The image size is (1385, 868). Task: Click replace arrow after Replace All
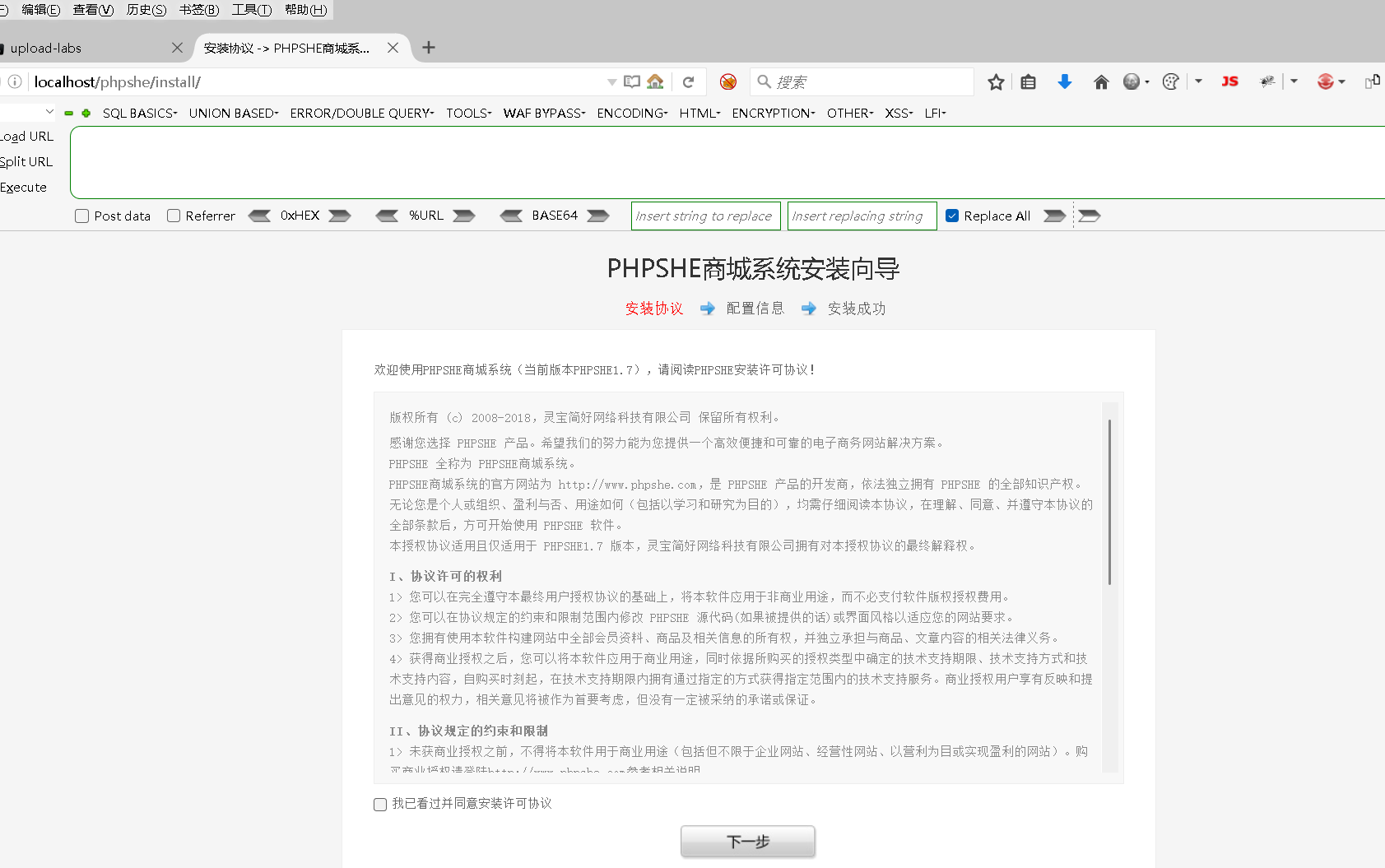coord(1055,216)
